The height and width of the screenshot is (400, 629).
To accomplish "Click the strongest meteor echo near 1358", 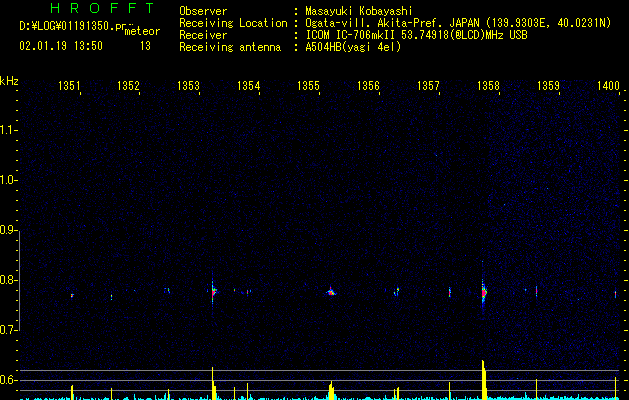I will point(483,292).
